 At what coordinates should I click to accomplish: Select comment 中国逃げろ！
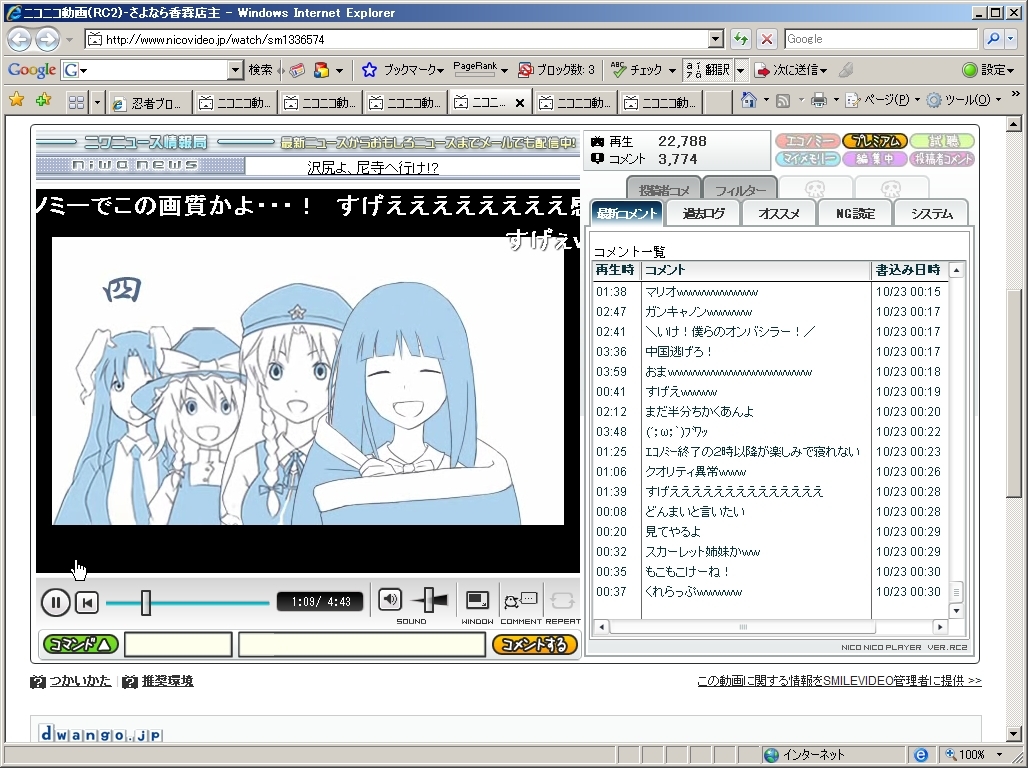679,352
